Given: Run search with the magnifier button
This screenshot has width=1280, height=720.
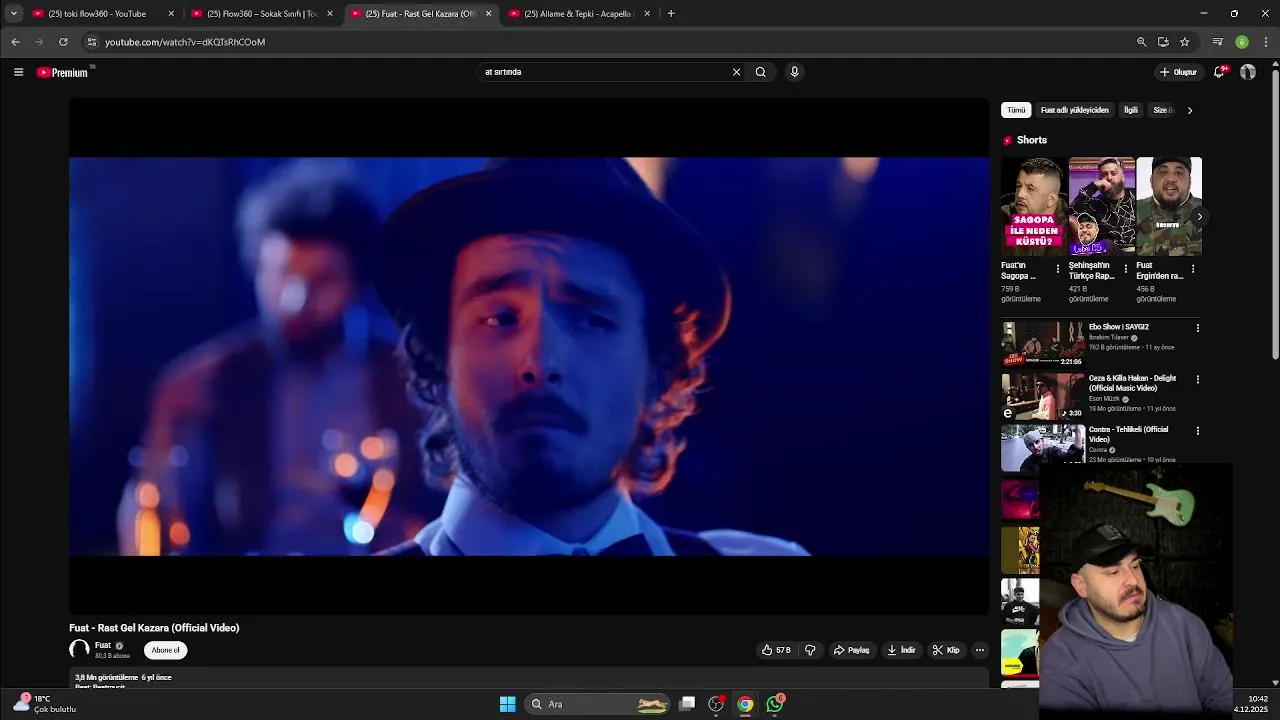Looking at the screenshot, I should pos(761,72).
